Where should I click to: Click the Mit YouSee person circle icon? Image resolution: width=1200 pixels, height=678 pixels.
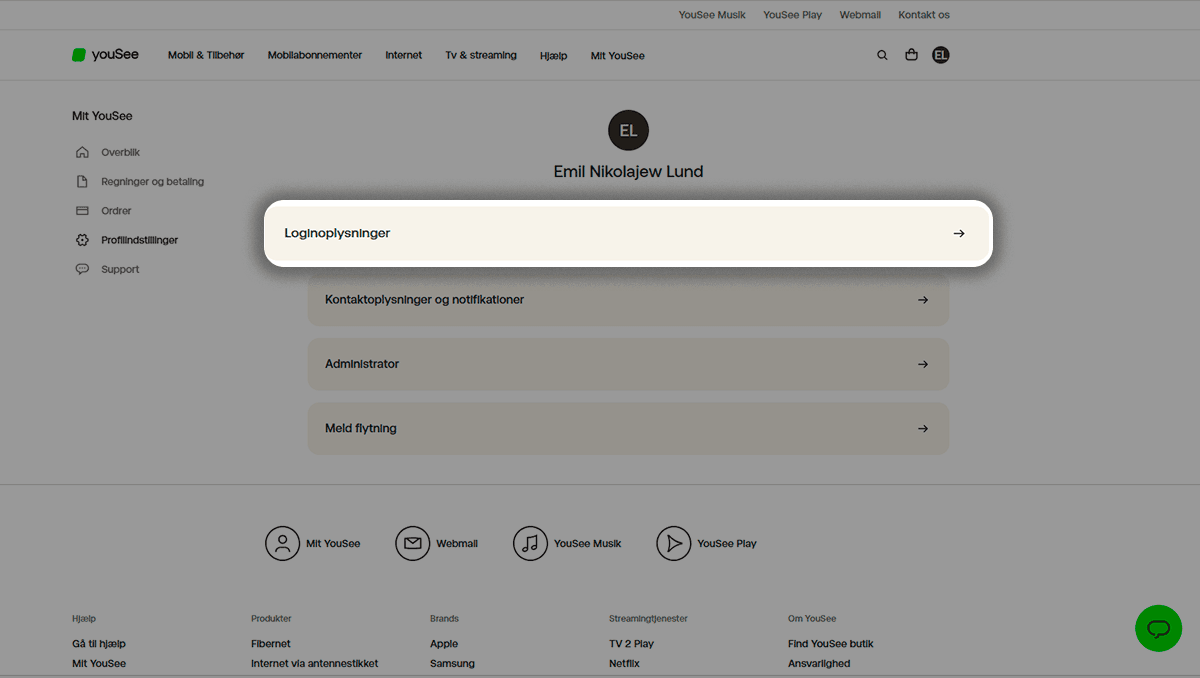(x=283, y=543)
